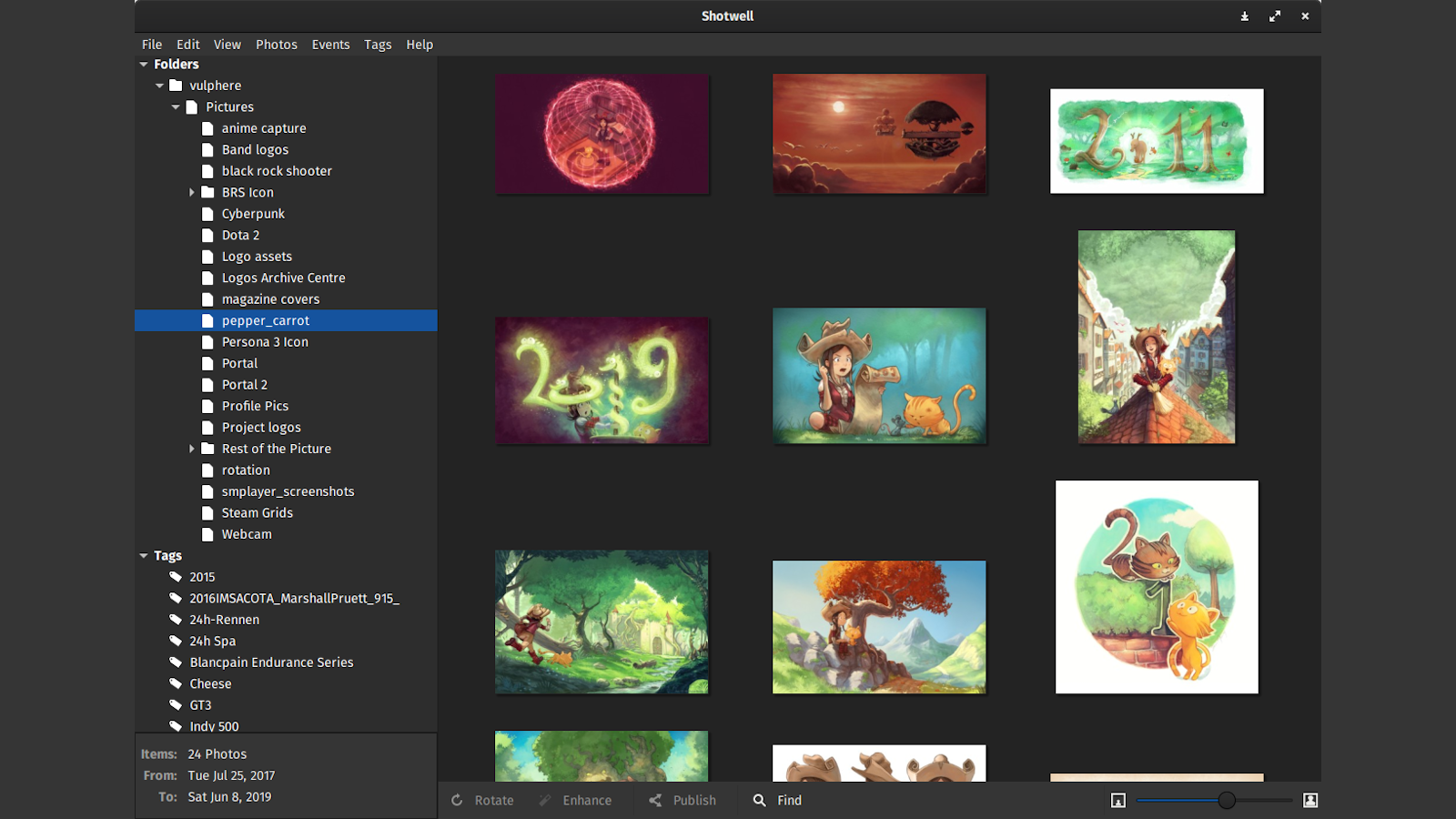
Task: Select the green forest running thumbnail
Action: click(602, 622)
